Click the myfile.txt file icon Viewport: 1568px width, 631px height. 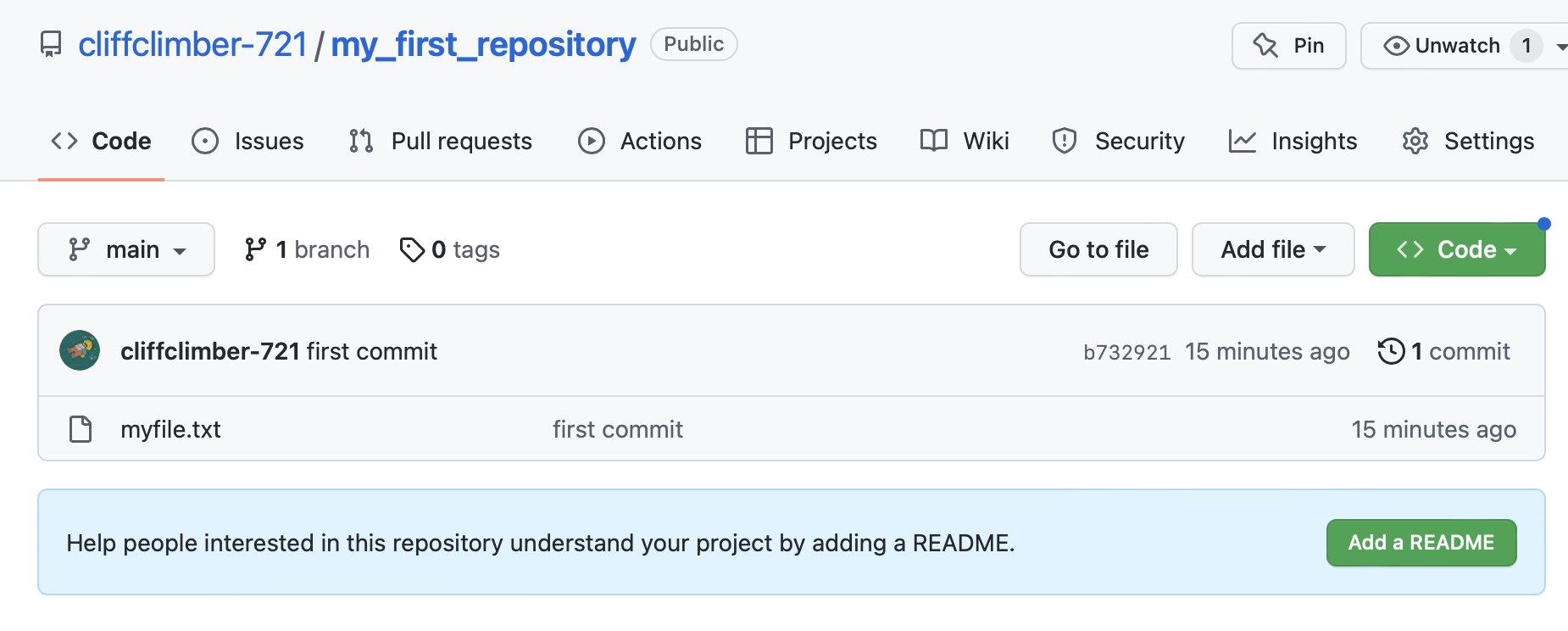tap(81, 429)
